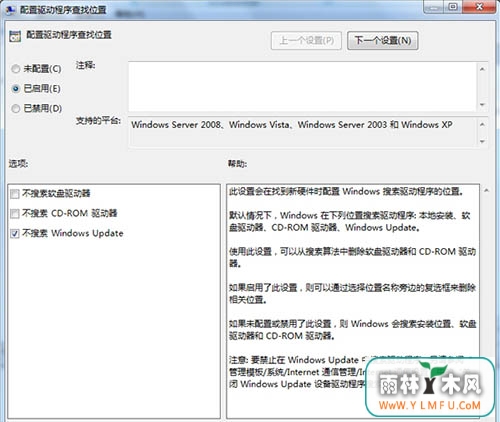This screenshot has width=500, height=422.
Task: Click the comment box scroll up arrow
Action: click(482, 69)
